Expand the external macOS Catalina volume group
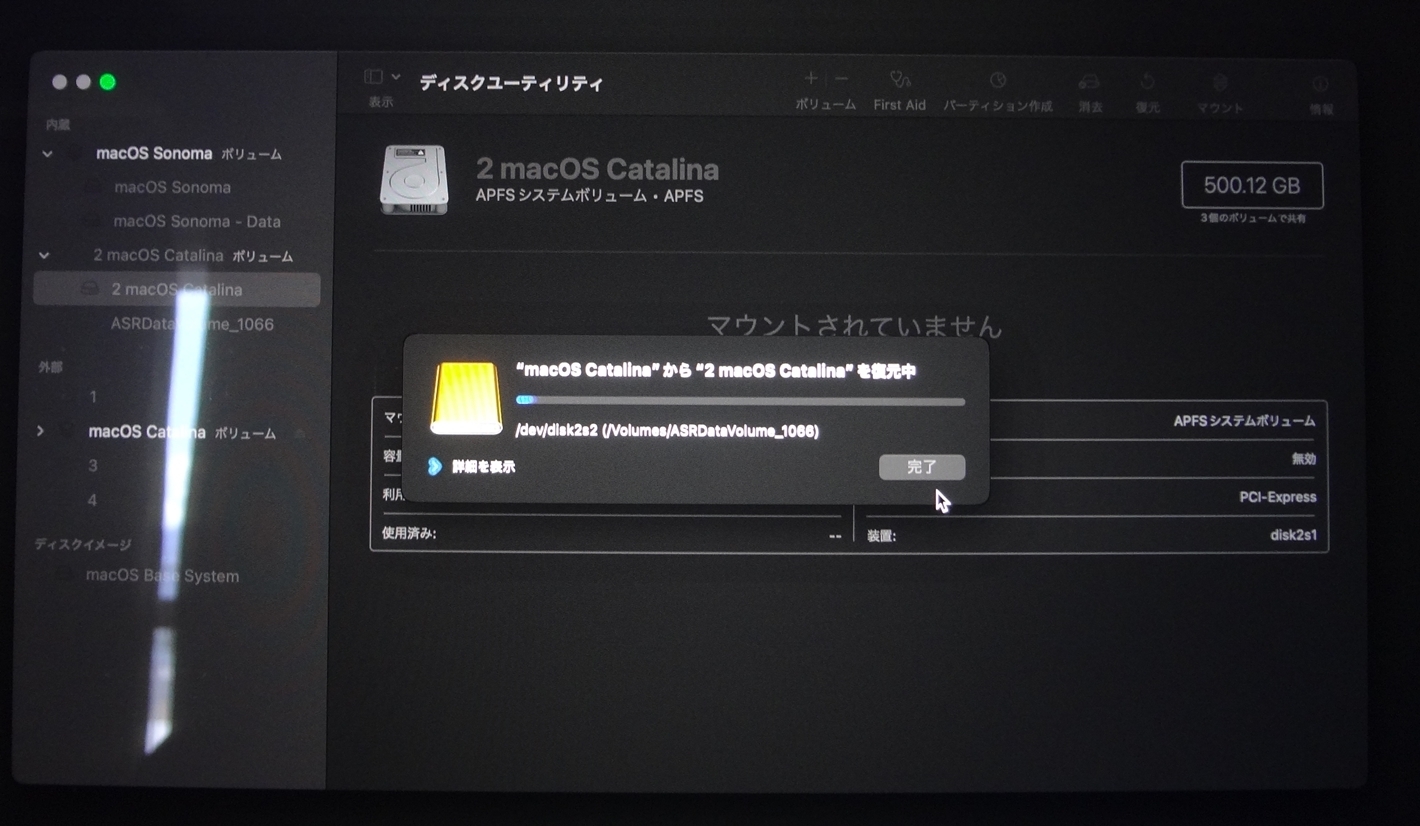This screenshot has height=826, width=1420. point(40,432)
